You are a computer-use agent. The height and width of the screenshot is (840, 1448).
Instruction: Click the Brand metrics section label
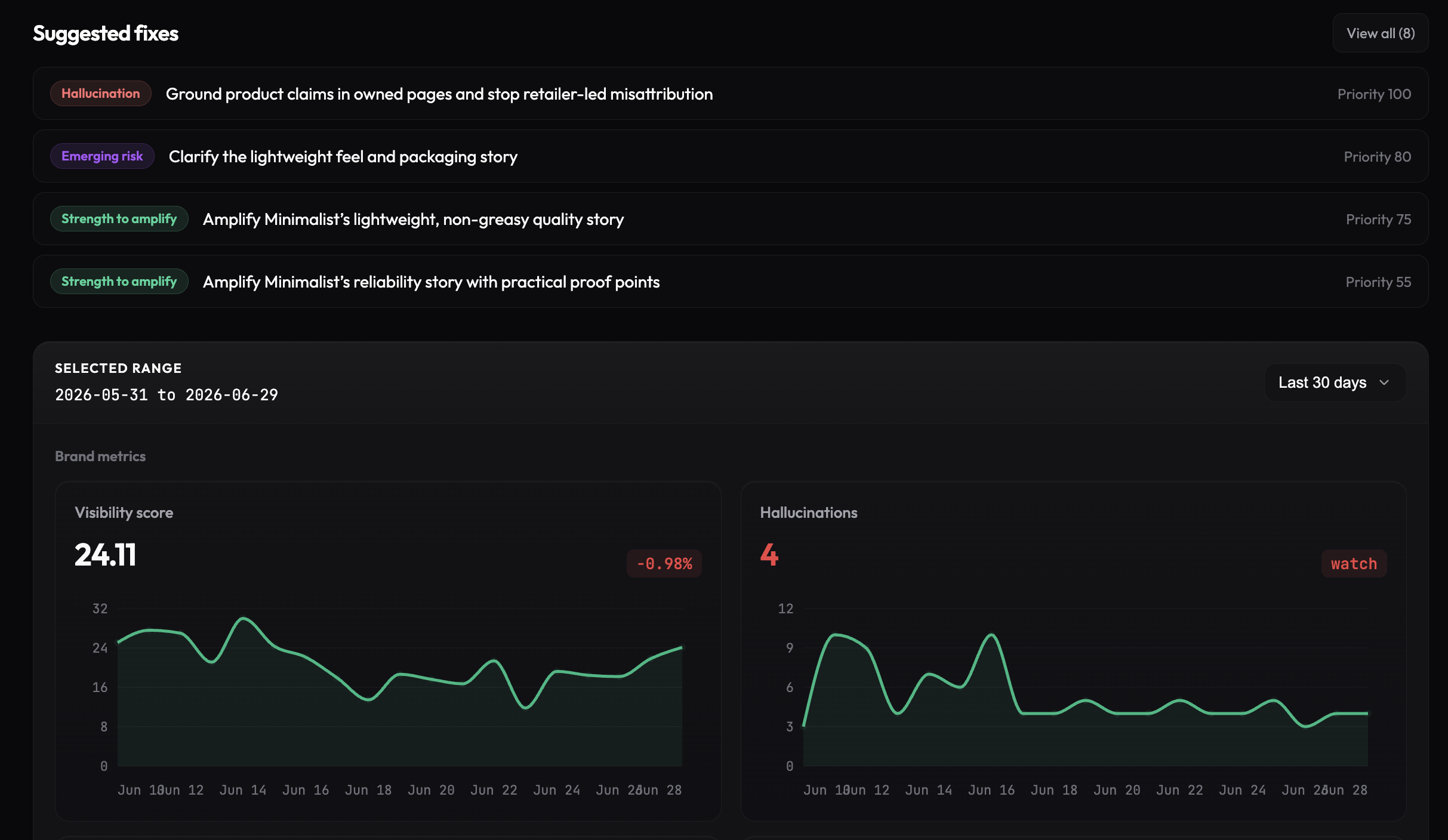[x=100, y=456]
